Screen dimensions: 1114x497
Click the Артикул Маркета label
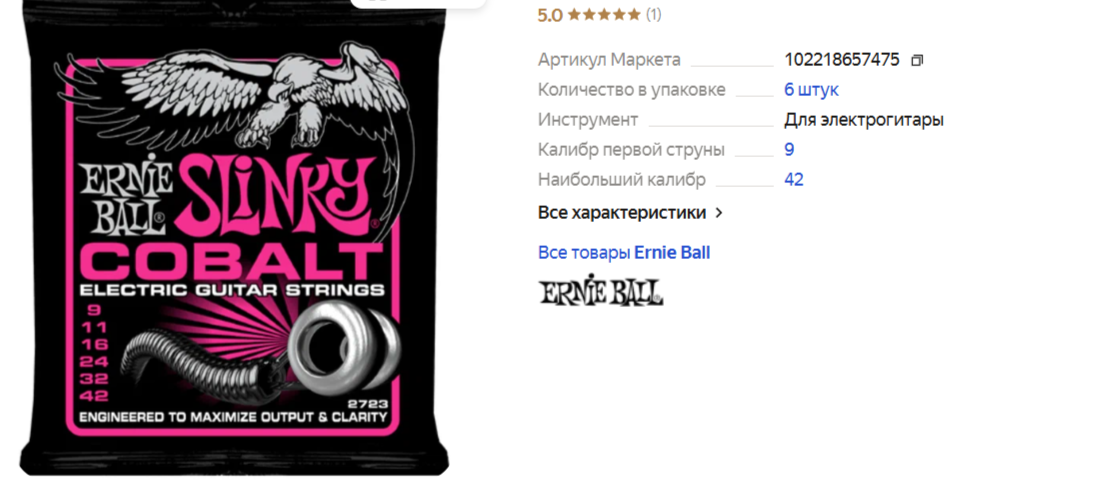pyautogui.click(x=609, y=60)
